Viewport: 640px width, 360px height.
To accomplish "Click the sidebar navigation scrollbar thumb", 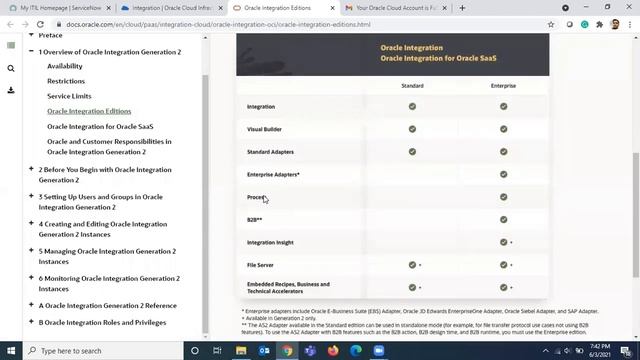I will pyautogui.click(x=205, y=204).
